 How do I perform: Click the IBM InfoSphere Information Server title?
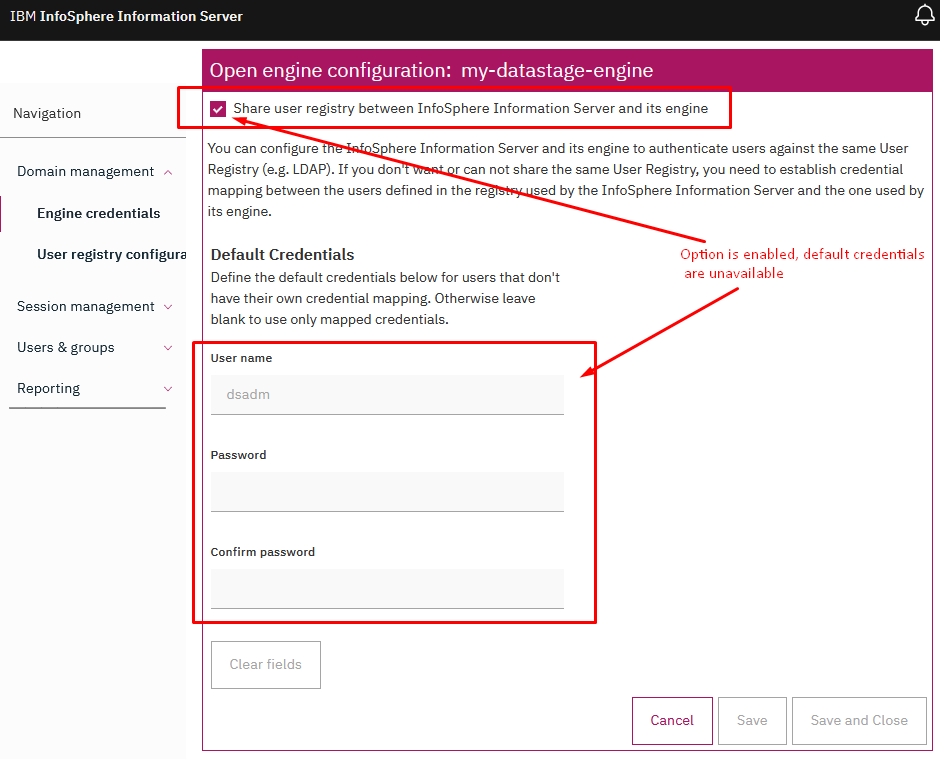click(x=126, y=16)
